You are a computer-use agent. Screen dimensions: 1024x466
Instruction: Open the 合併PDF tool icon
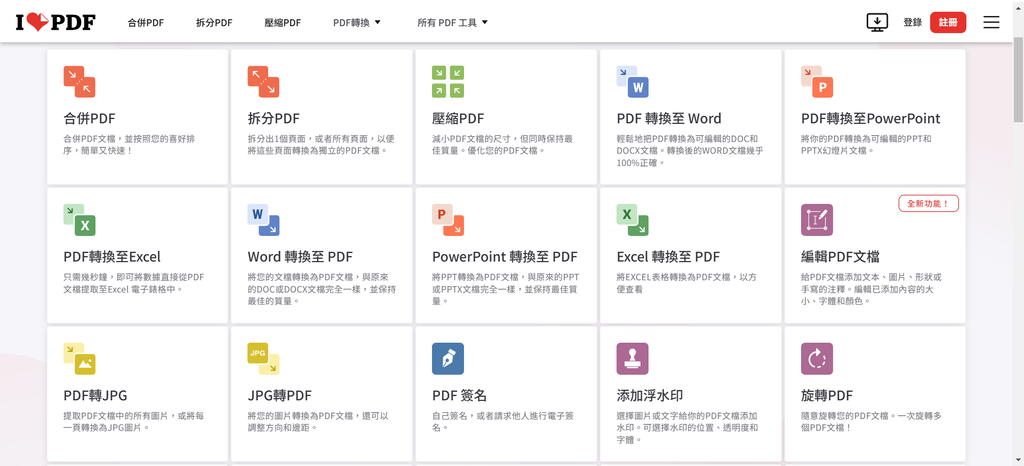[x=79, y=82]
